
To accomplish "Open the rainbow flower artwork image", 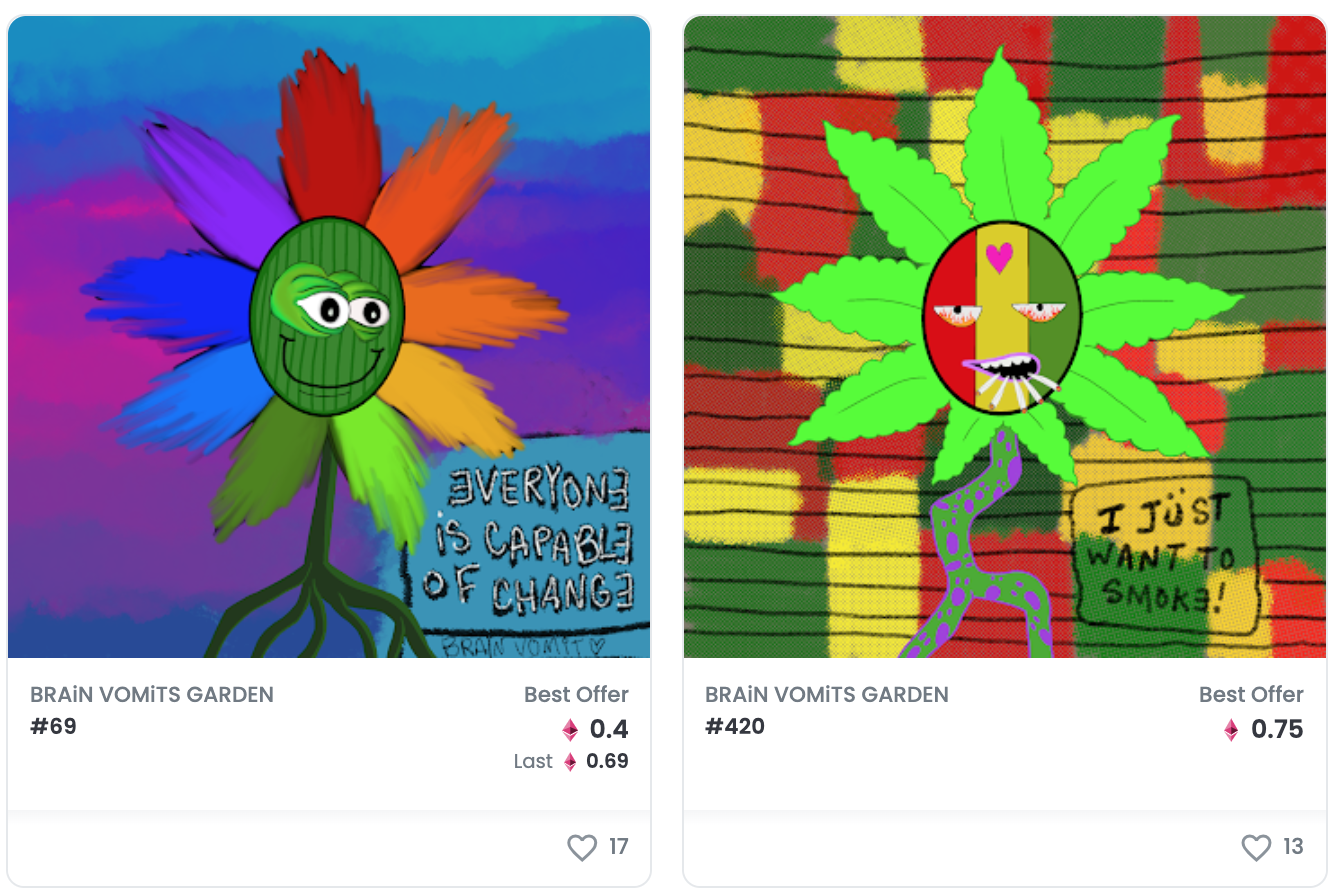I will pyautogui.click(x=329, y=337).
